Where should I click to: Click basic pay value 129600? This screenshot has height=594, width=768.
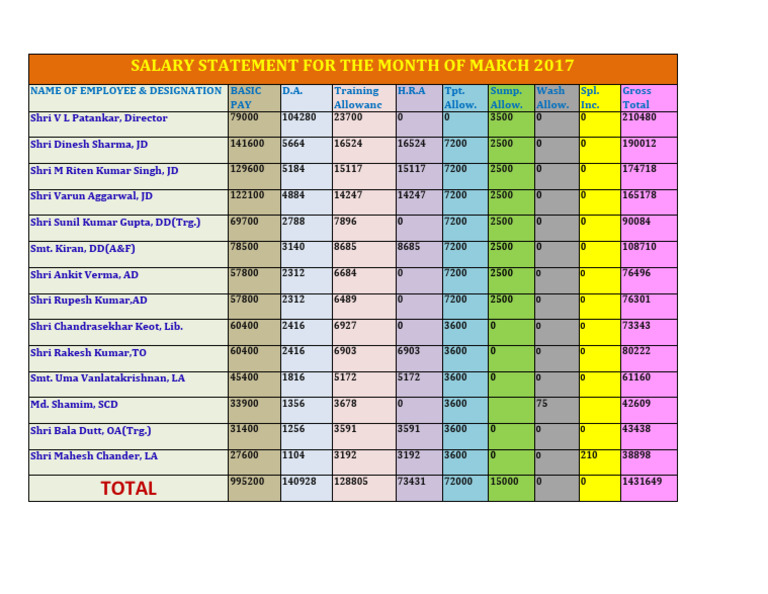tap(247, 169)
